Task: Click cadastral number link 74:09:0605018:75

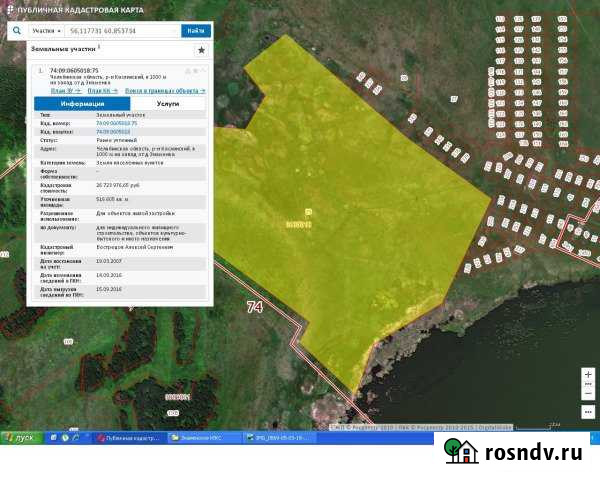Action: 116,124
